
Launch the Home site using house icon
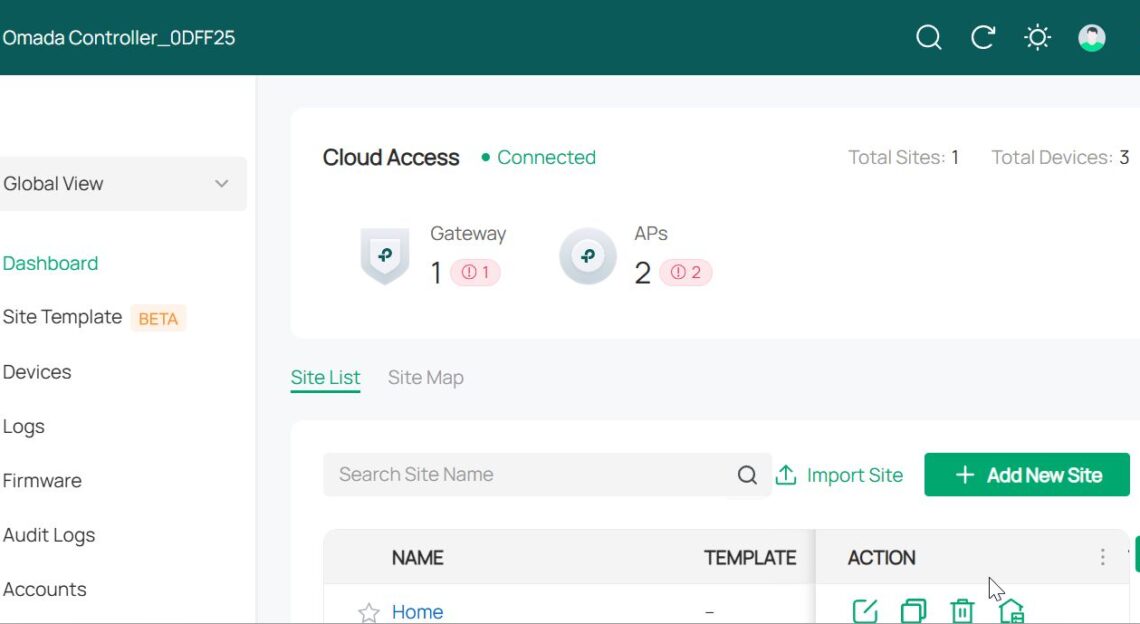click(x=1012, y=611)
